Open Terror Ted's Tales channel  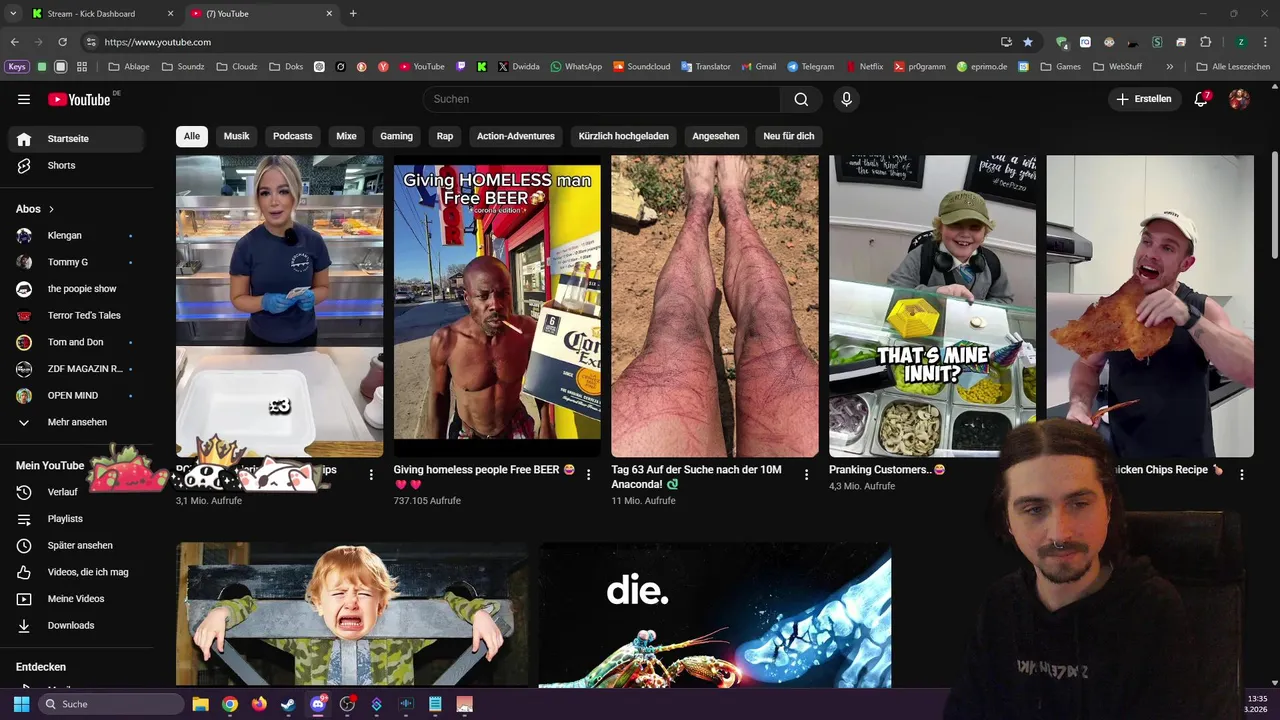(x=77, y=315)
